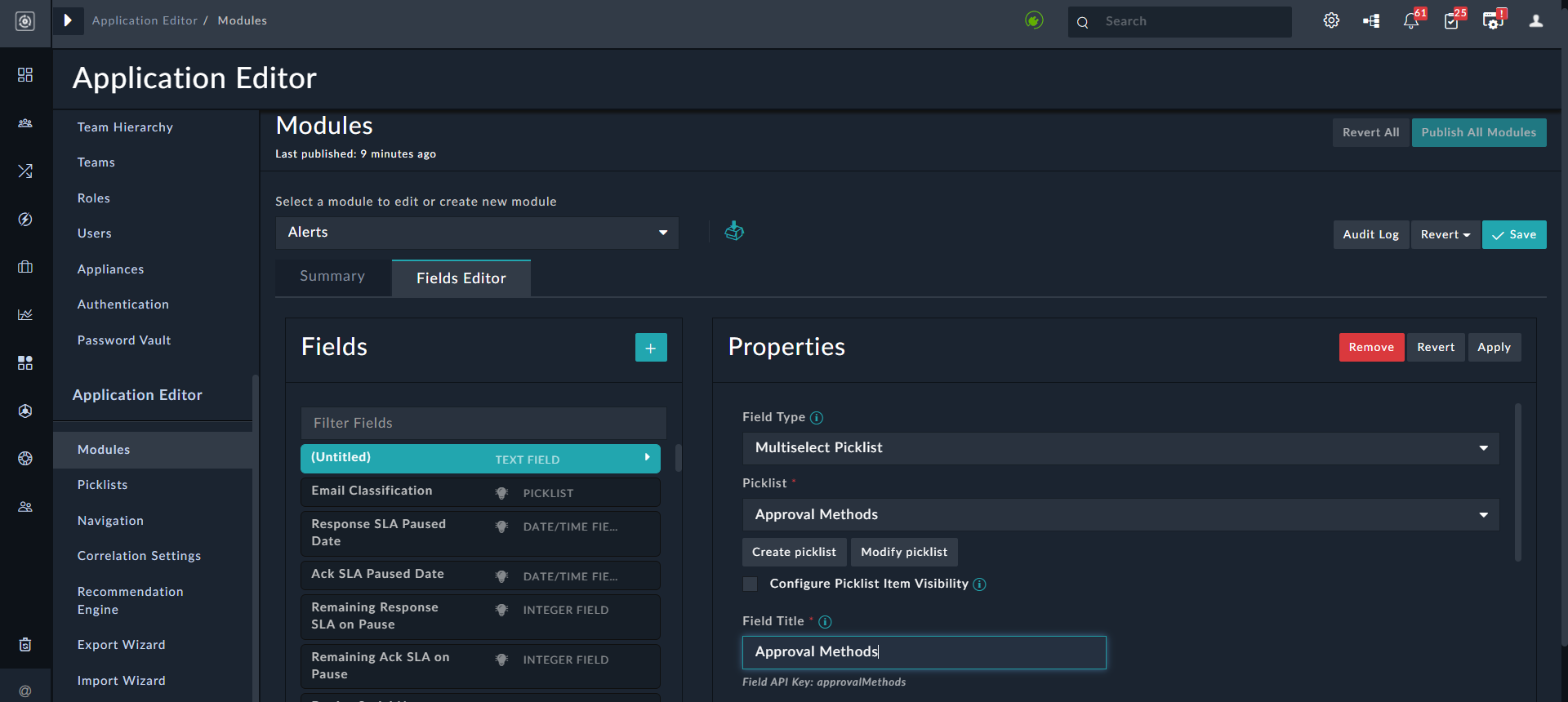Open Password Vault settings

point(124,340)
